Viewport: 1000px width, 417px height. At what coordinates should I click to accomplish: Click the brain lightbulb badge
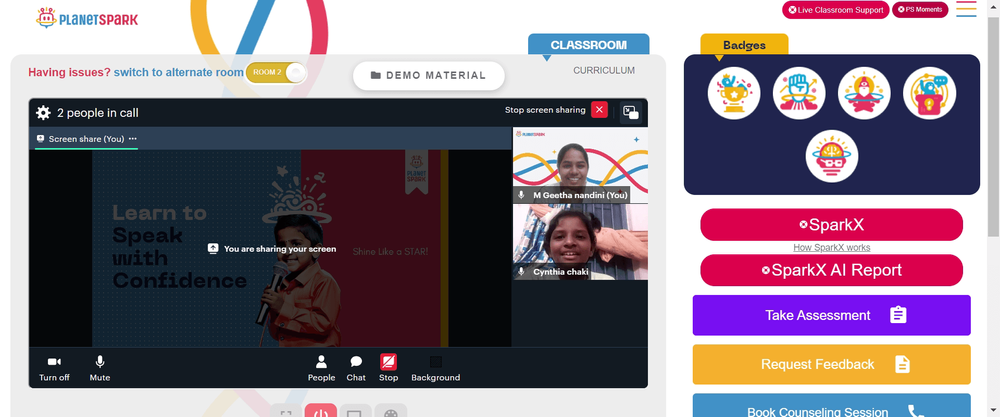[x=832, y=156]
